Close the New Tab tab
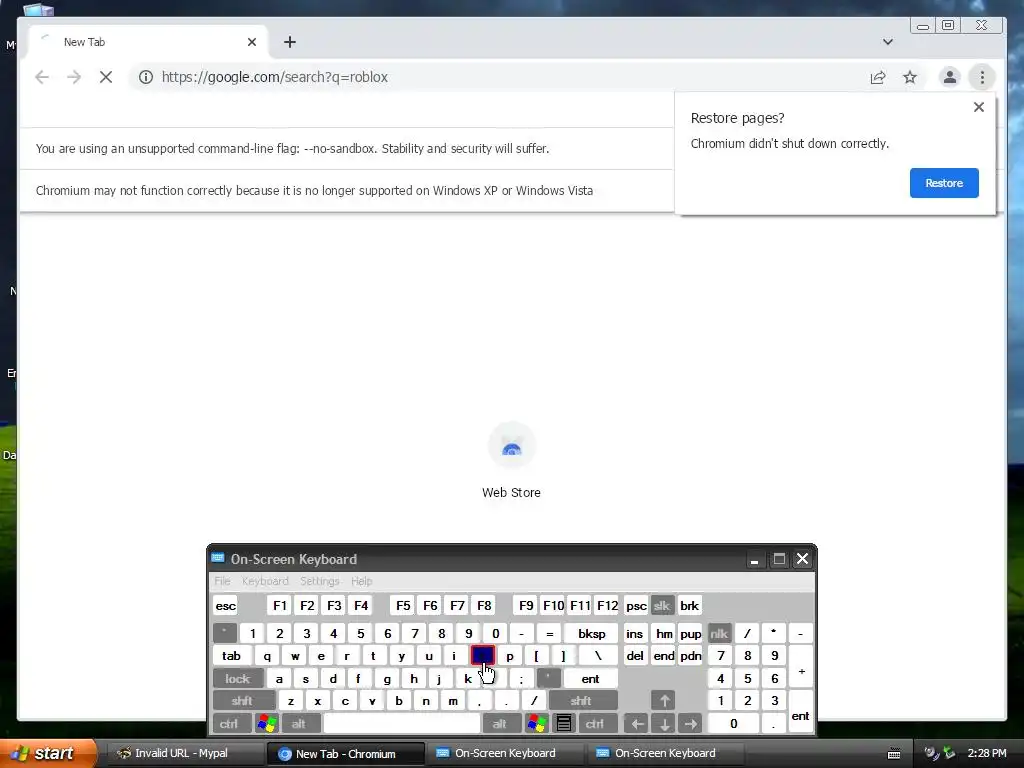 coord(252,42)
